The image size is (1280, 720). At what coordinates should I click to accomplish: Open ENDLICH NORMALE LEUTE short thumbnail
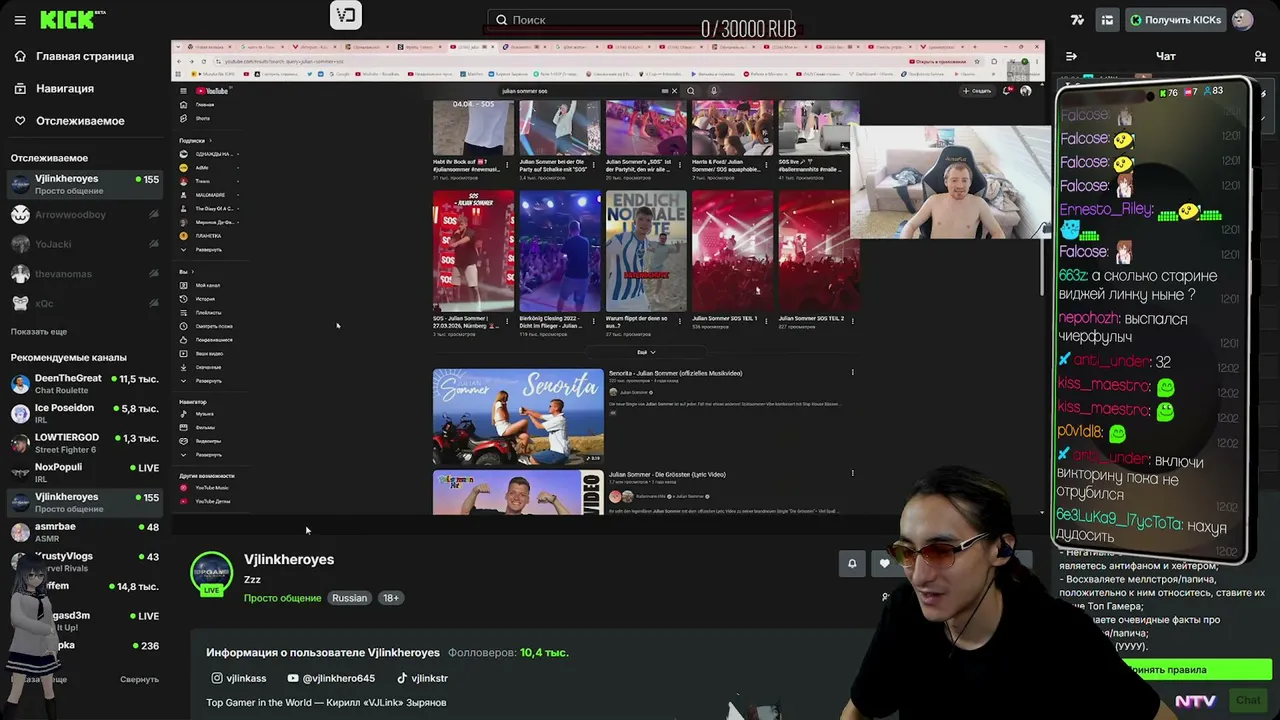pyautogui.click(x=646, y=251)
